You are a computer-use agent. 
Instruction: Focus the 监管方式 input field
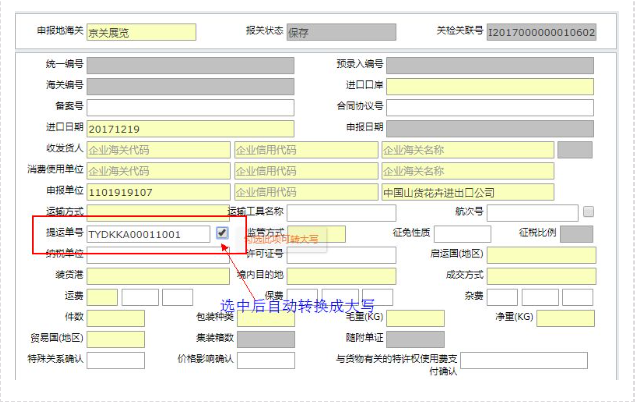coord(317,234)
